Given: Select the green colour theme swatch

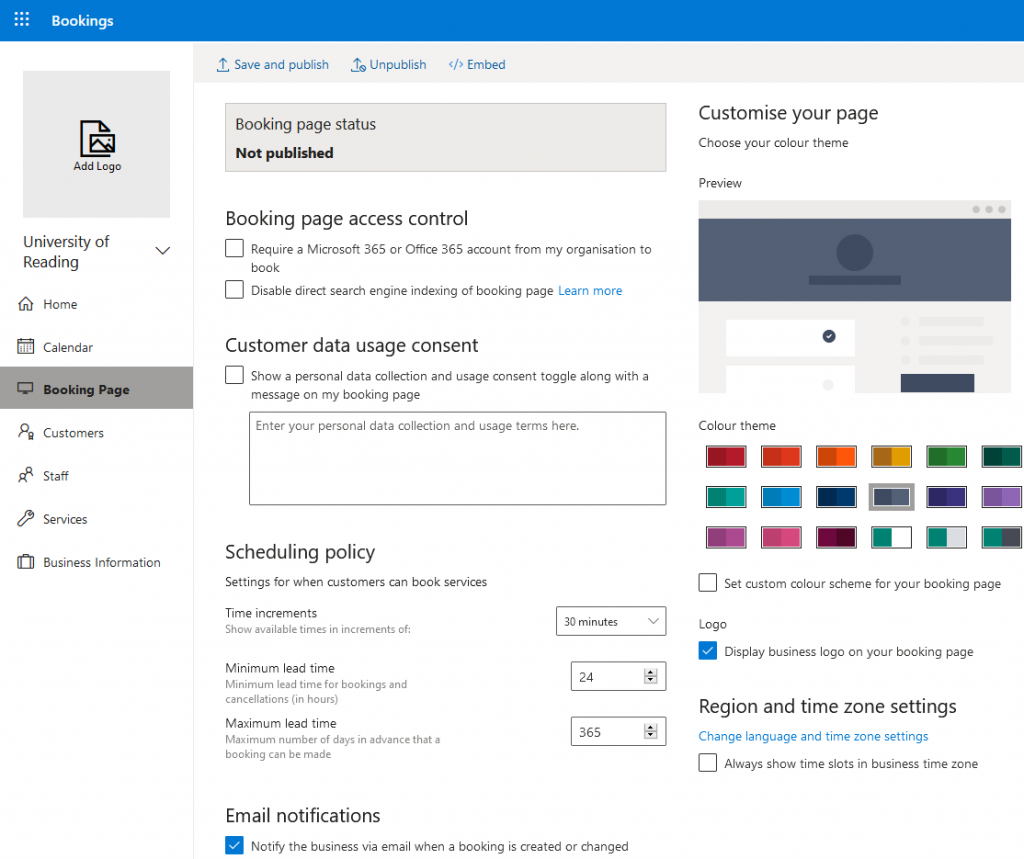Looking at the screenshot, I should pos(946,456).
